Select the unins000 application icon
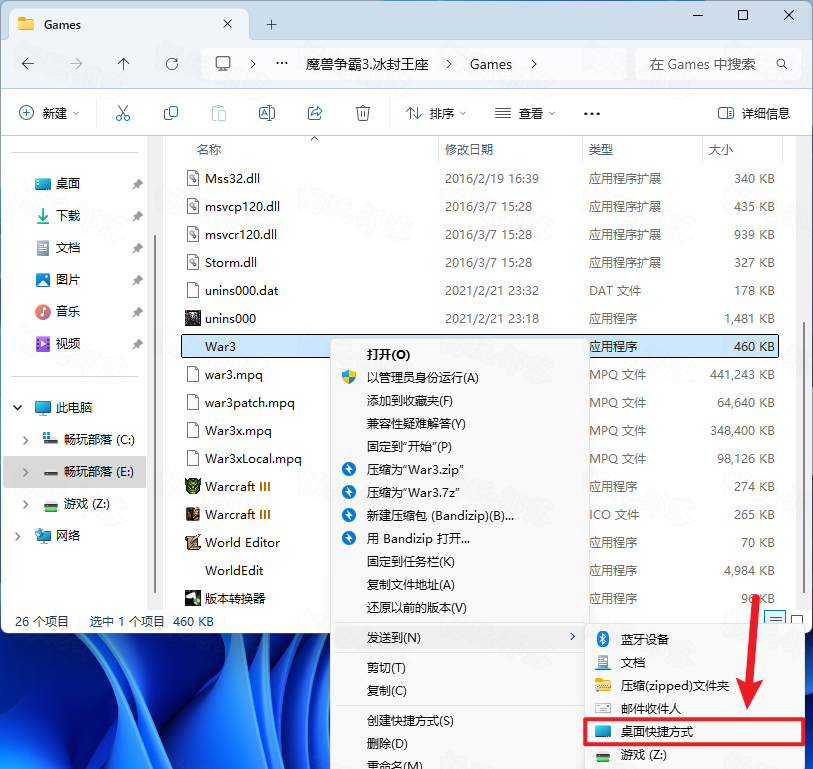Screen dimensions: 813x769 [193, 318]
